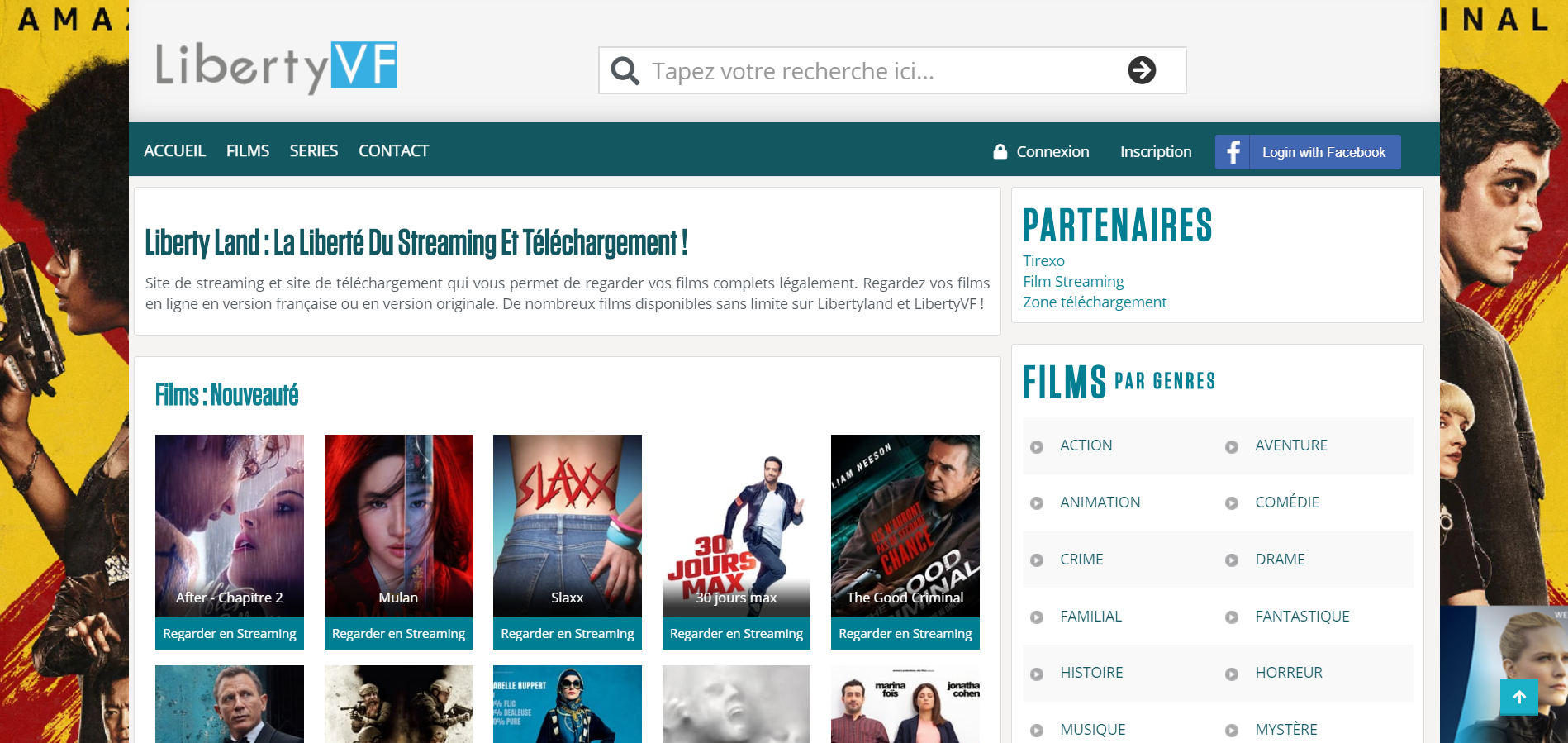
Task: Select the AVENTURE genre
Action: 1291,445
